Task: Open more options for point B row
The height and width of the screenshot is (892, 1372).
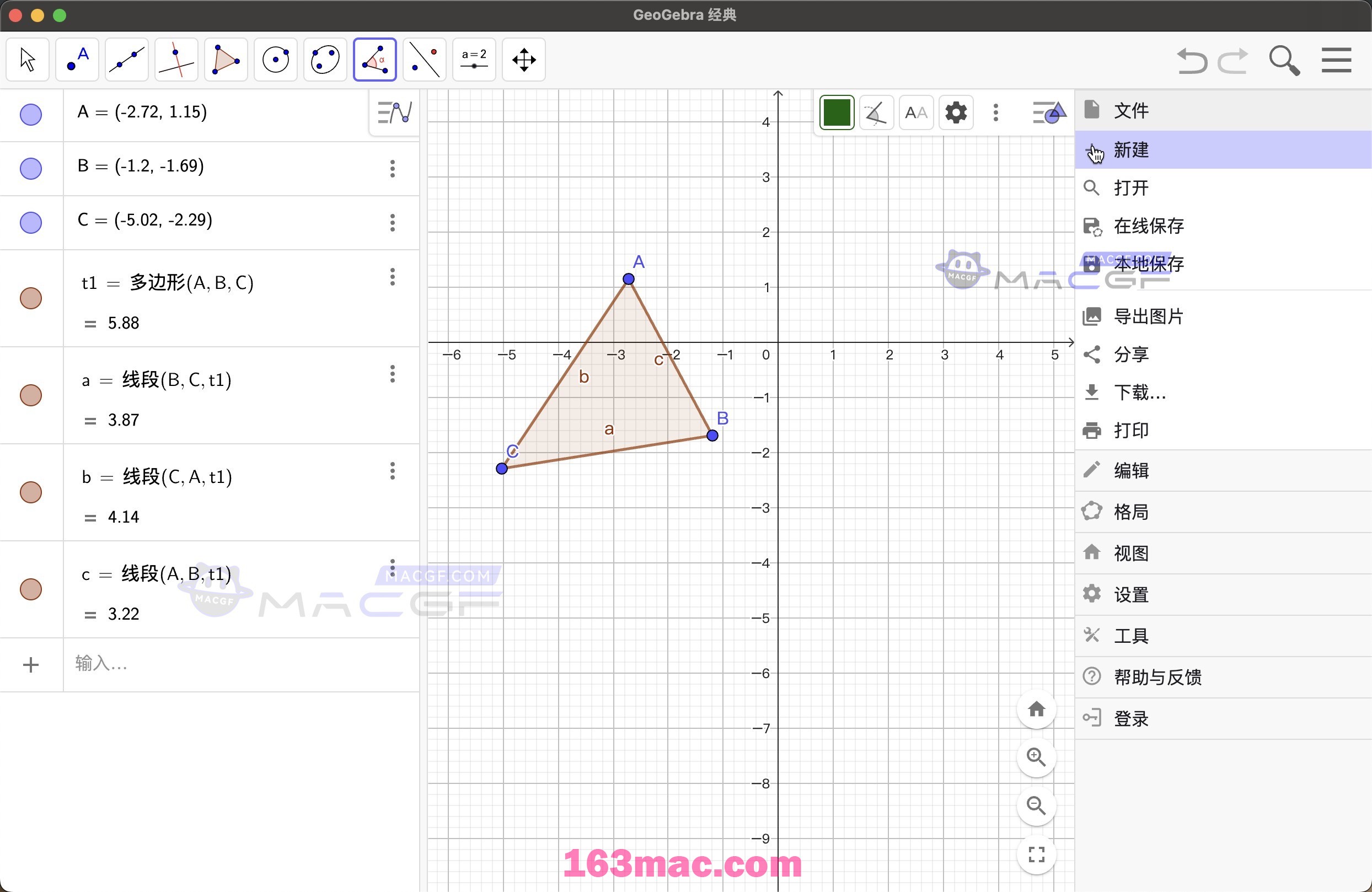Action: click(393, 168)
